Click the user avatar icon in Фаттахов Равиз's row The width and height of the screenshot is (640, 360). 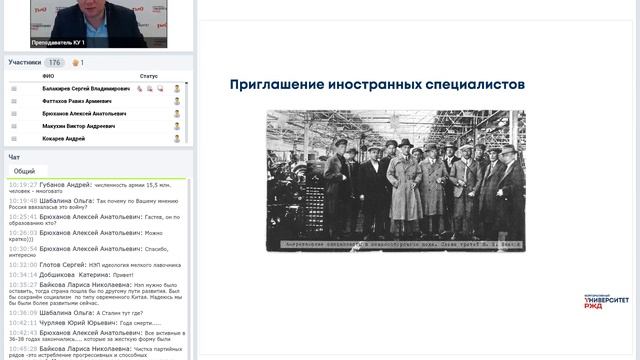pos(177,101)
